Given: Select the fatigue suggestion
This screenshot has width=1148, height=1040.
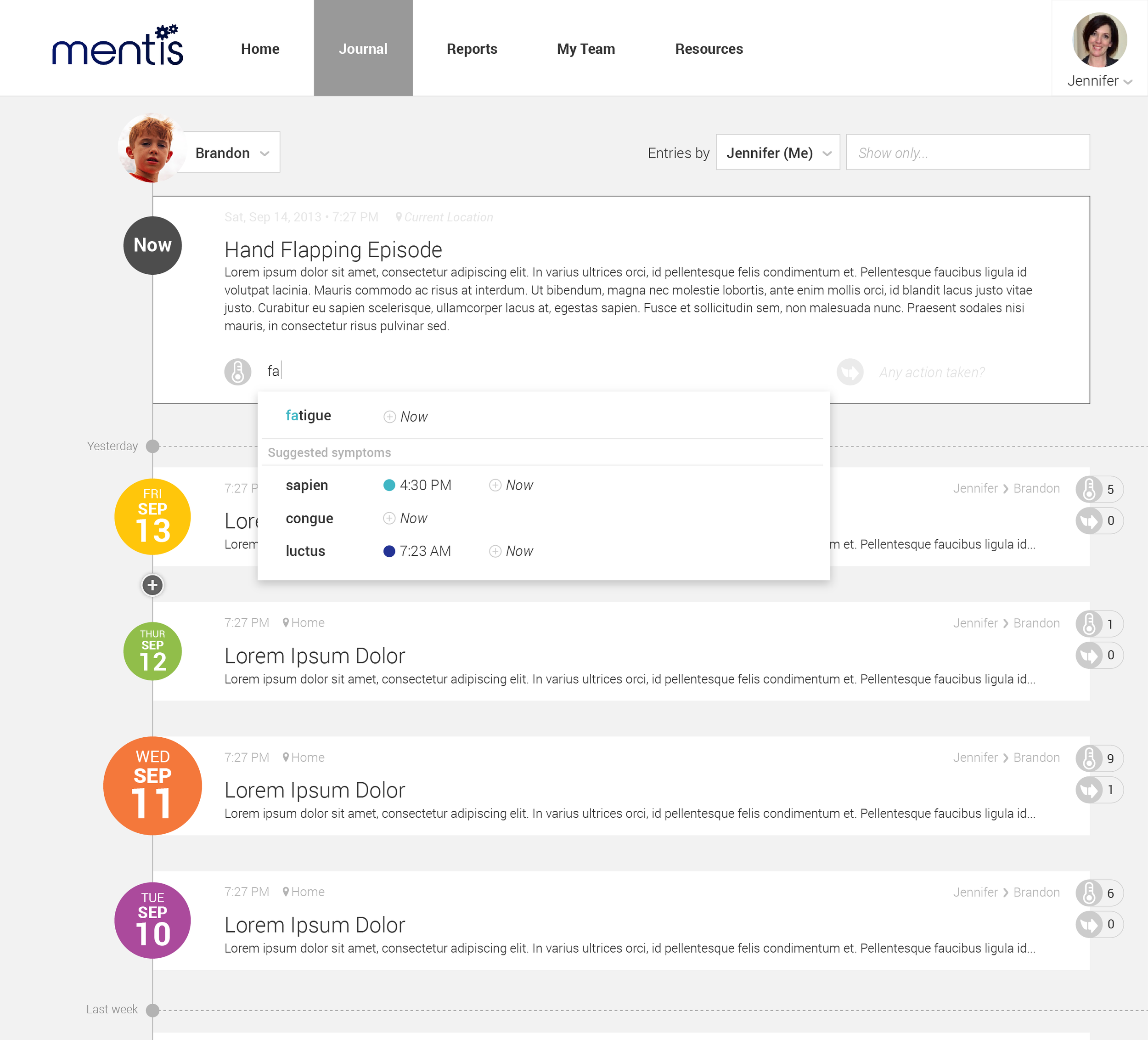Looking at the screenshot, I should [x=308, y=416].
